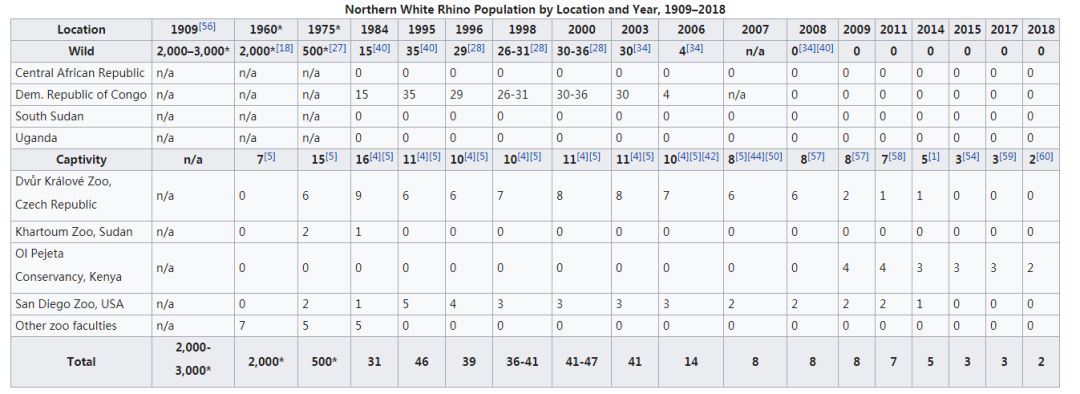Viewport: 1080px width, 394px height.
Task: Select the Dem. Republic of Congo row label
Action: (x=81, y=94)
